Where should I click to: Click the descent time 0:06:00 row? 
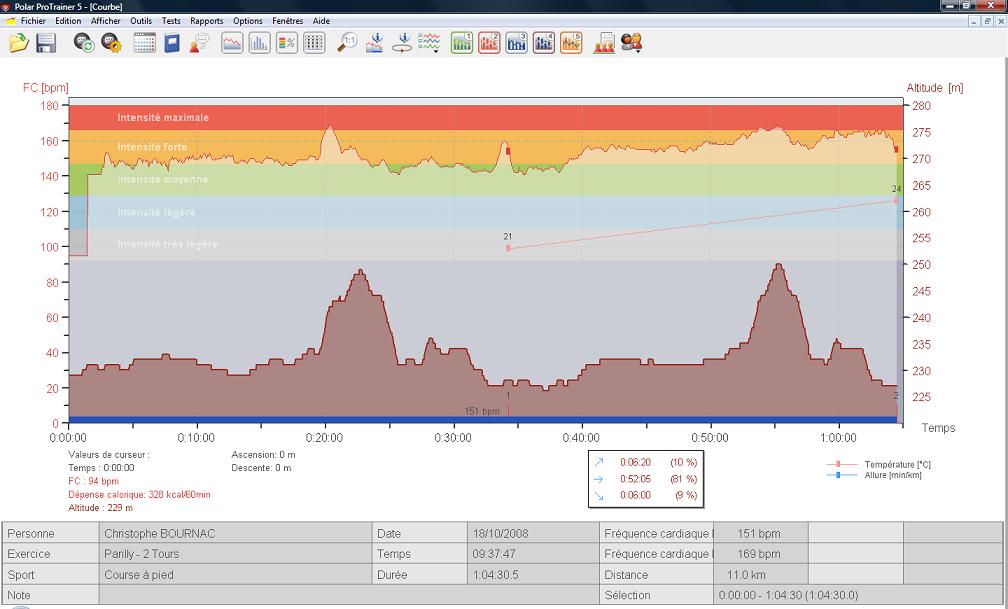pos(646,495)
